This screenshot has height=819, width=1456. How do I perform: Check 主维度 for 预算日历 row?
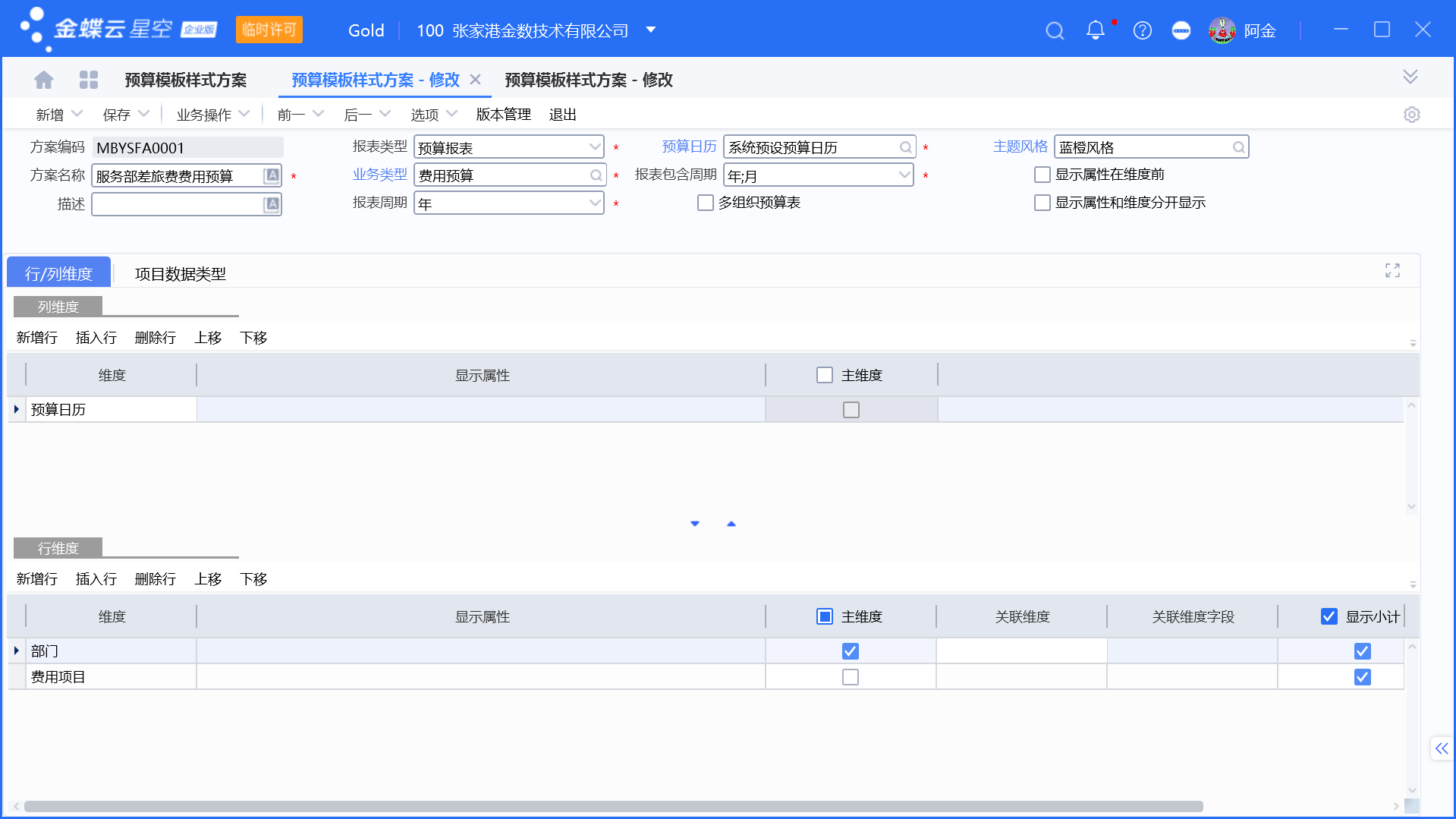click(x=851, y=410)
